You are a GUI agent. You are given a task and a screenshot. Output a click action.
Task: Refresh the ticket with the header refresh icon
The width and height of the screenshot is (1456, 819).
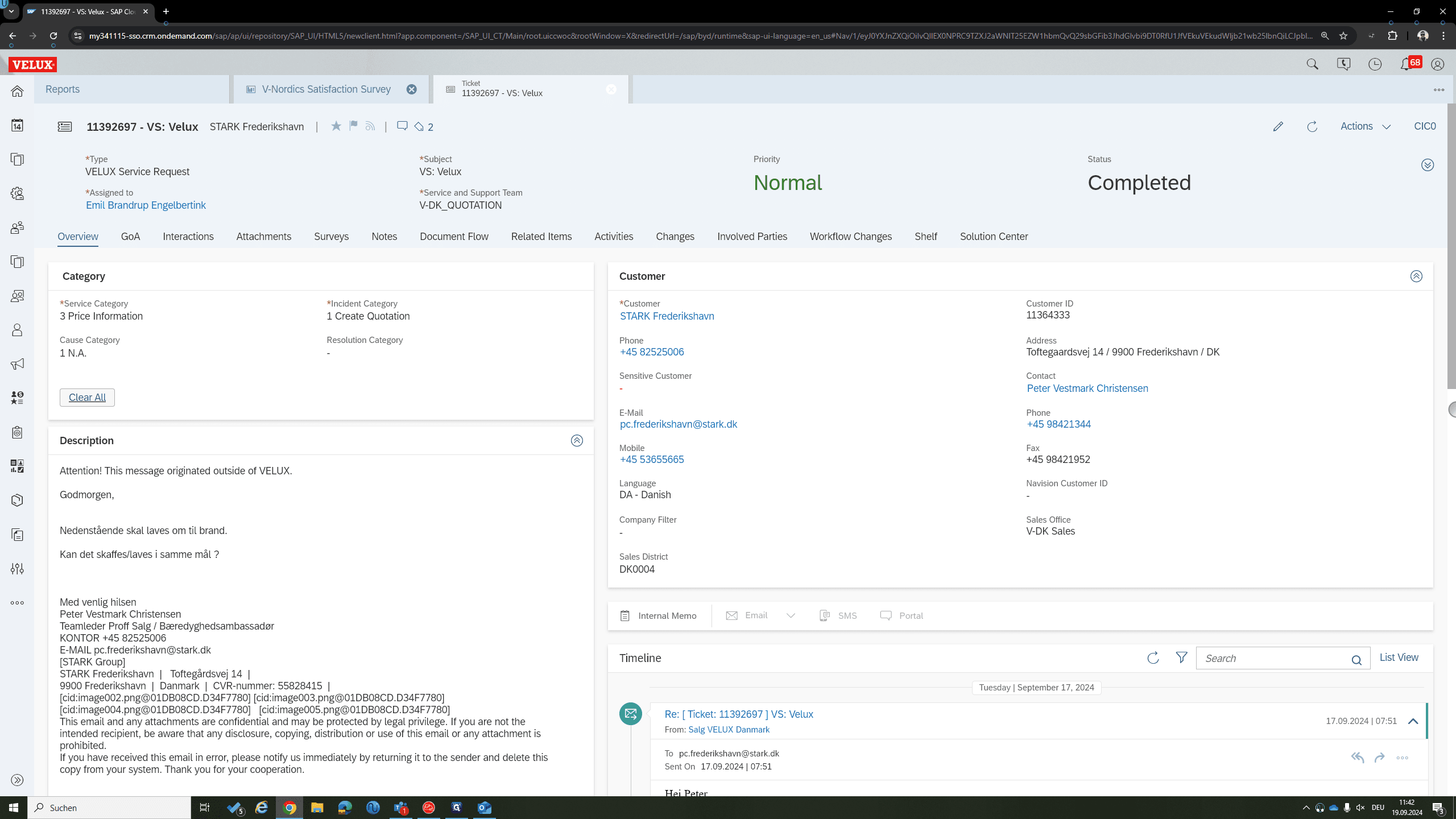pos(1312,126)
